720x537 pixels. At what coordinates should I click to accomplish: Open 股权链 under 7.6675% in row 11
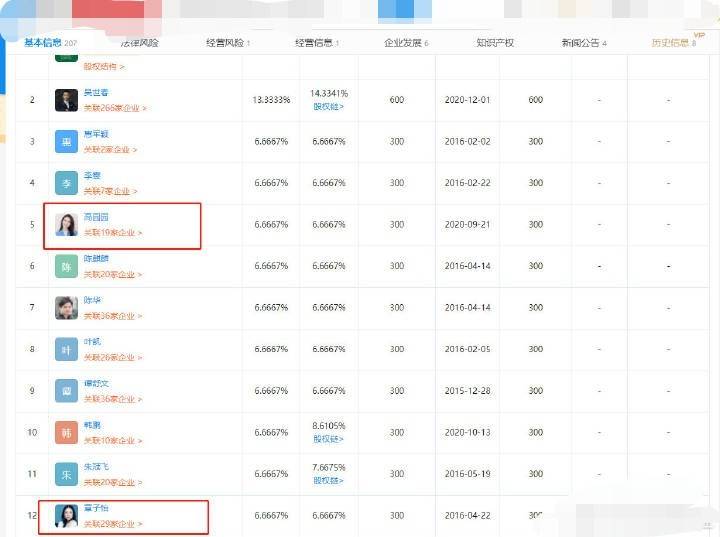click(328, 480)
